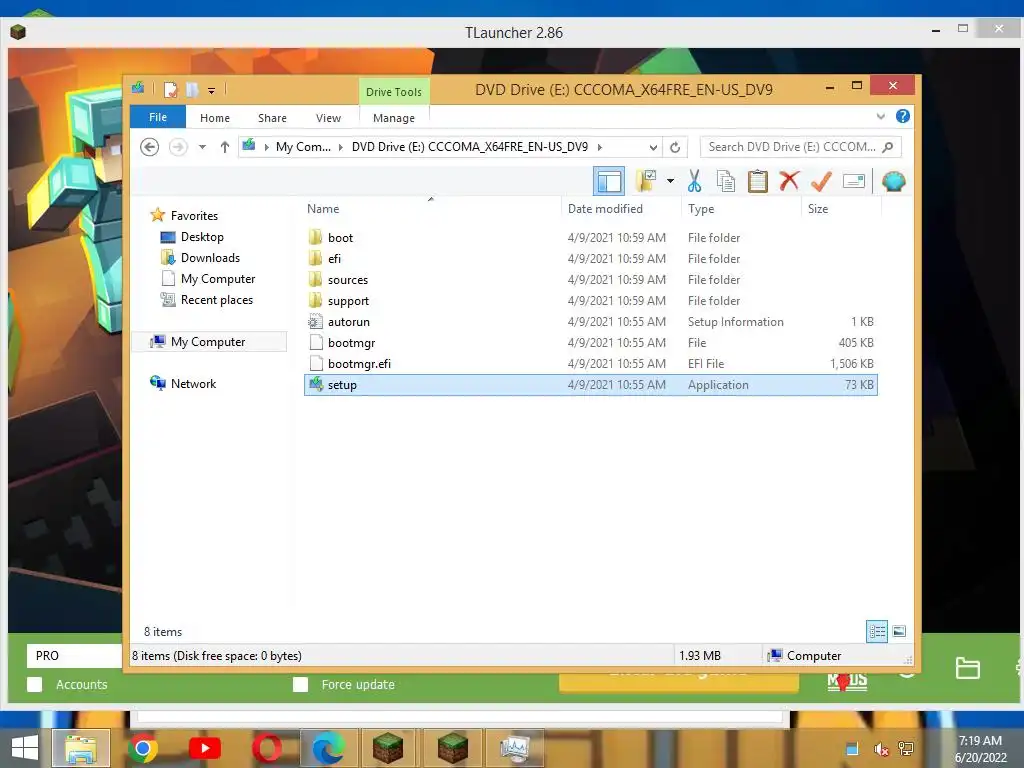Open Desktop under Favorites
1024x768 pixels.
click(x=202, y=237)
